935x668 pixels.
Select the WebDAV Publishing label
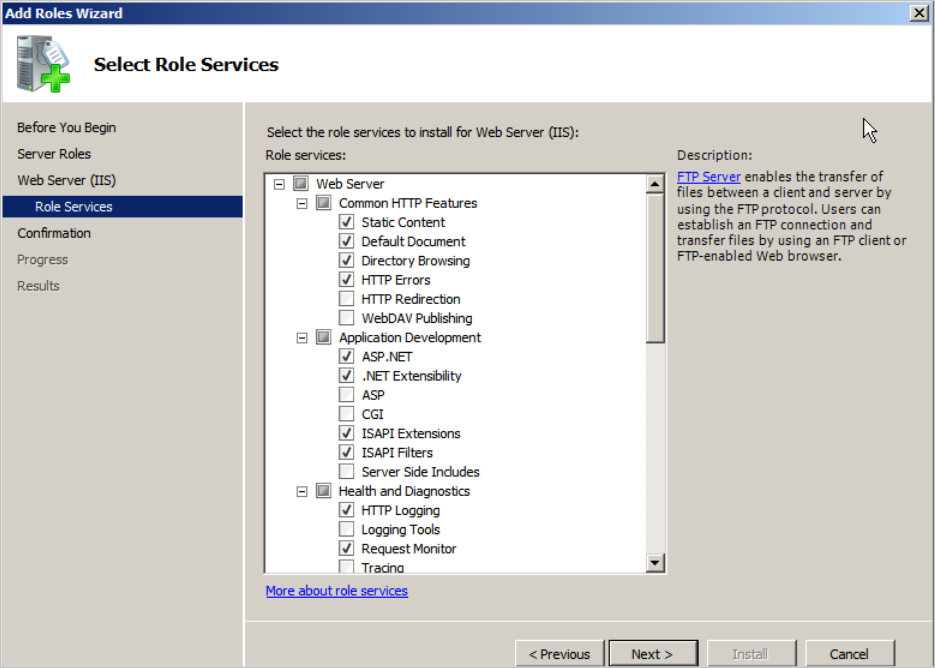(x=416, y=318)
